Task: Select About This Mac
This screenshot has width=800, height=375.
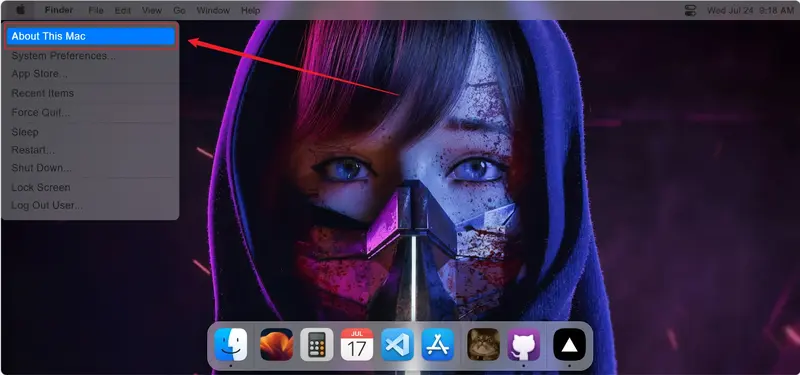Action: pos(90,36)
